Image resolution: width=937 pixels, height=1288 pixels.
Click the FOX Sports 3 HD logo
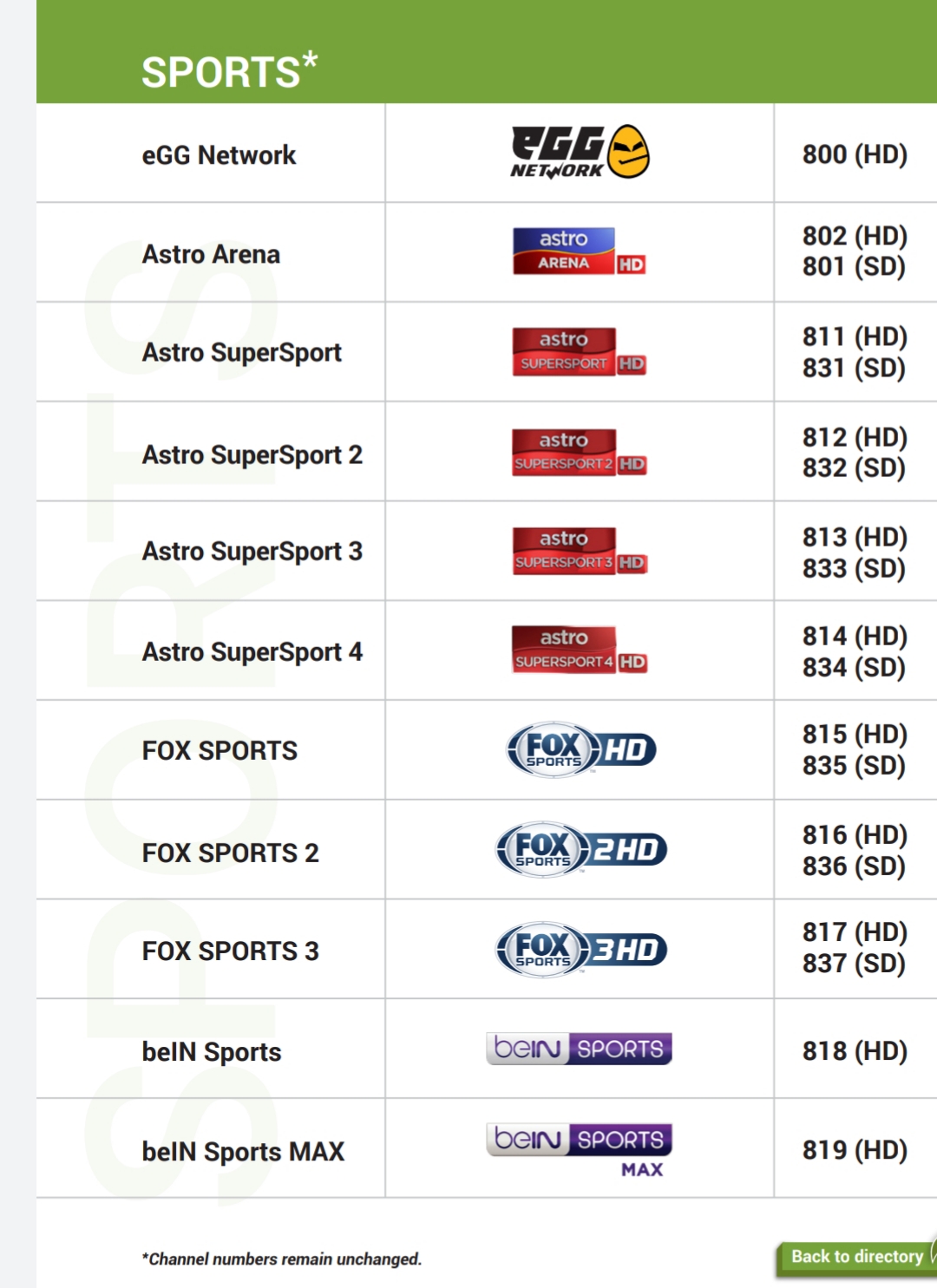tap(581, 949)
